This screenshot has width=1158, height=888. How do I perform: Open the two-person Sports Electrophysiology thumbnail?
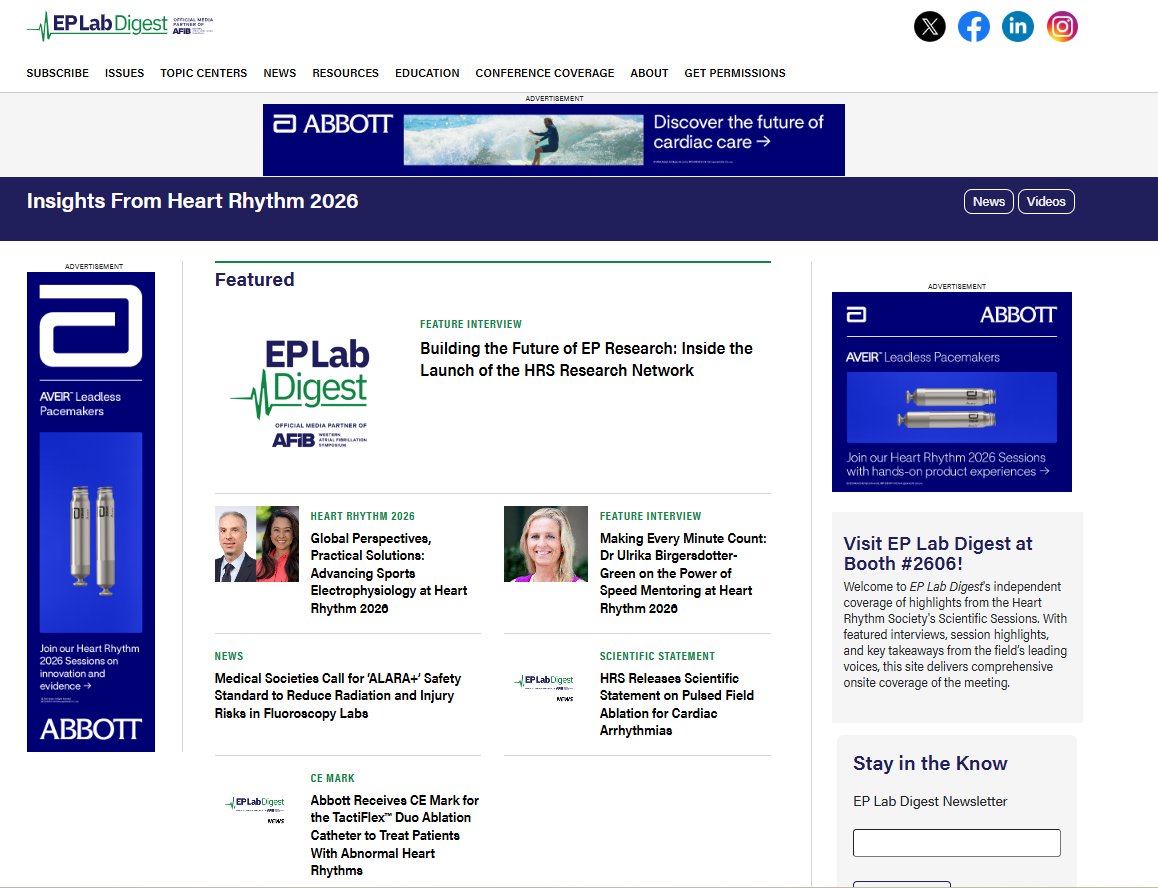[257, 544]
